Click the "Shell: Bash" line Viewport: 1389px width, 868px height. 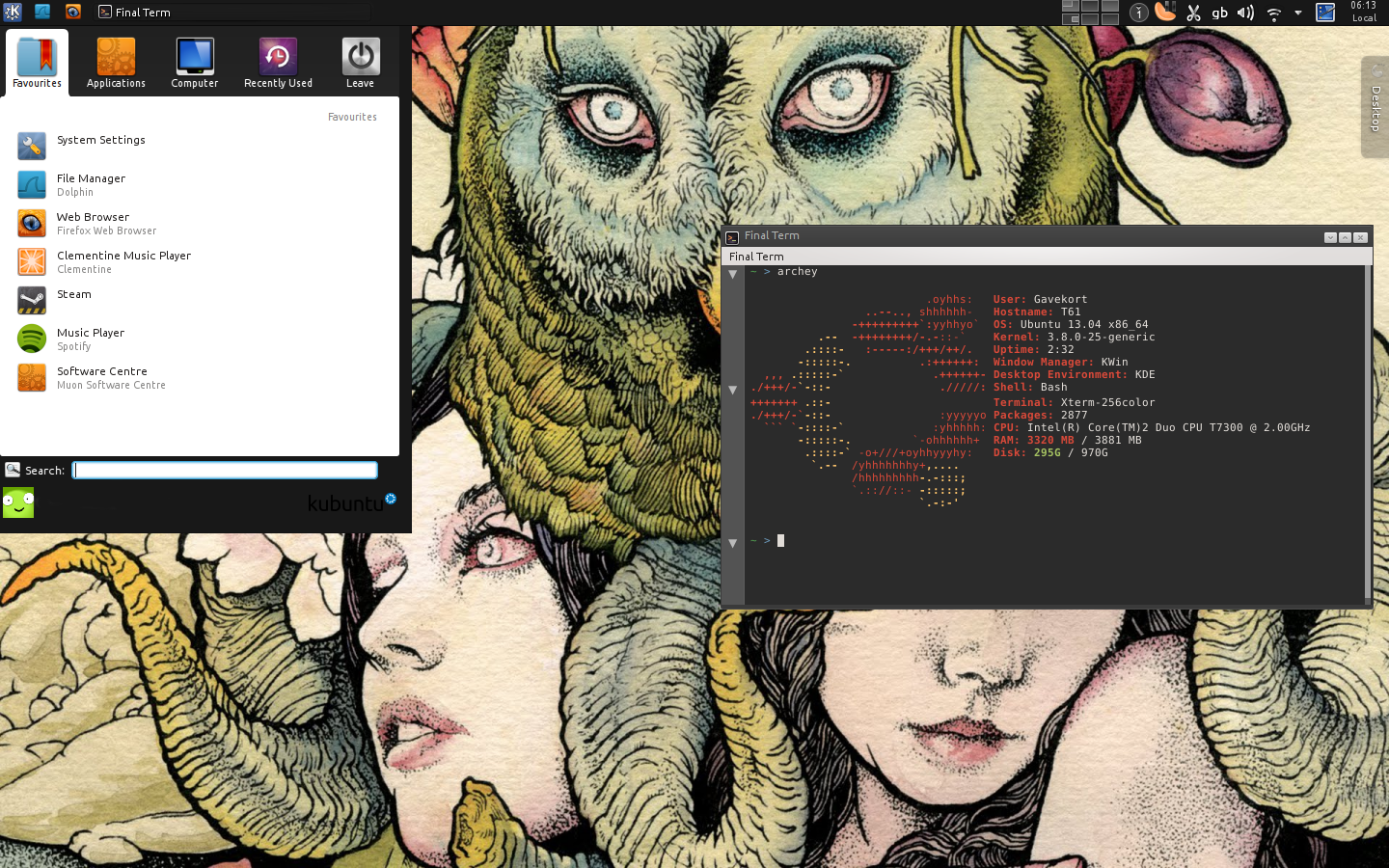pyautogui.click(x=1030, y=388)
